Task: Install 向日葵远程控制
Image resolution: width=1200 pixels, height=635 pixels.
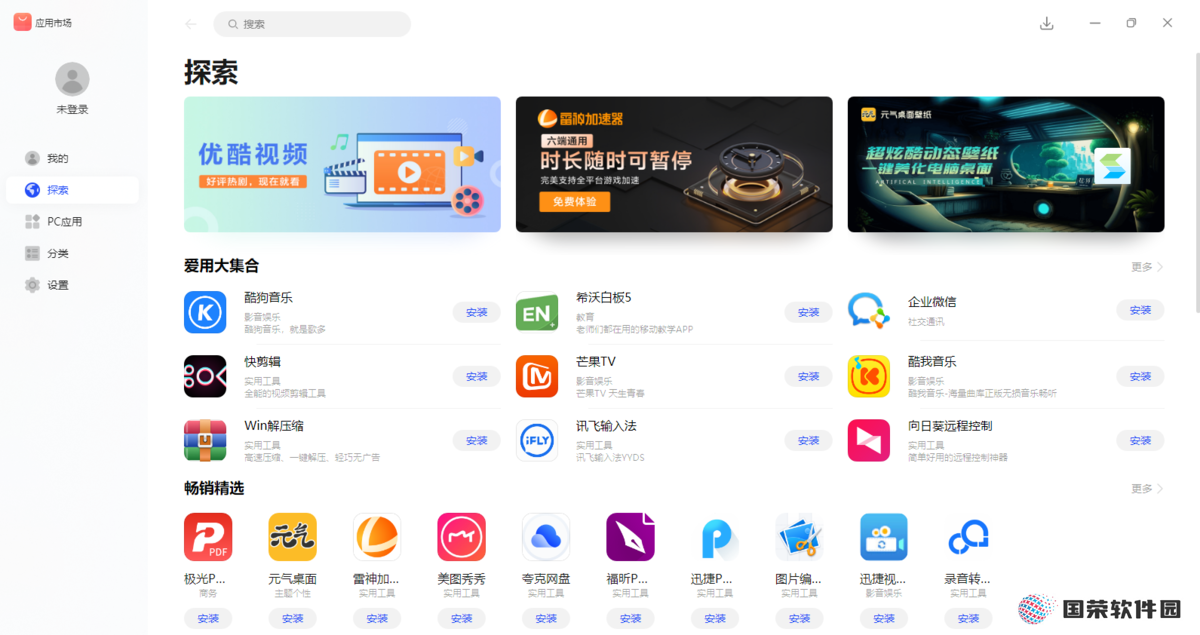Action: 1141,440
